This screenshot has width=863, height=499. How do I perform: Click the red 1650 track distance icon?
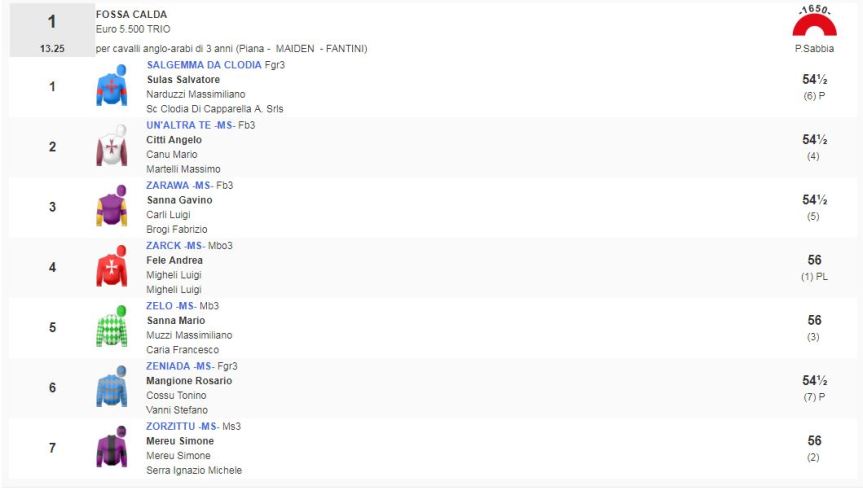(813, 22)
